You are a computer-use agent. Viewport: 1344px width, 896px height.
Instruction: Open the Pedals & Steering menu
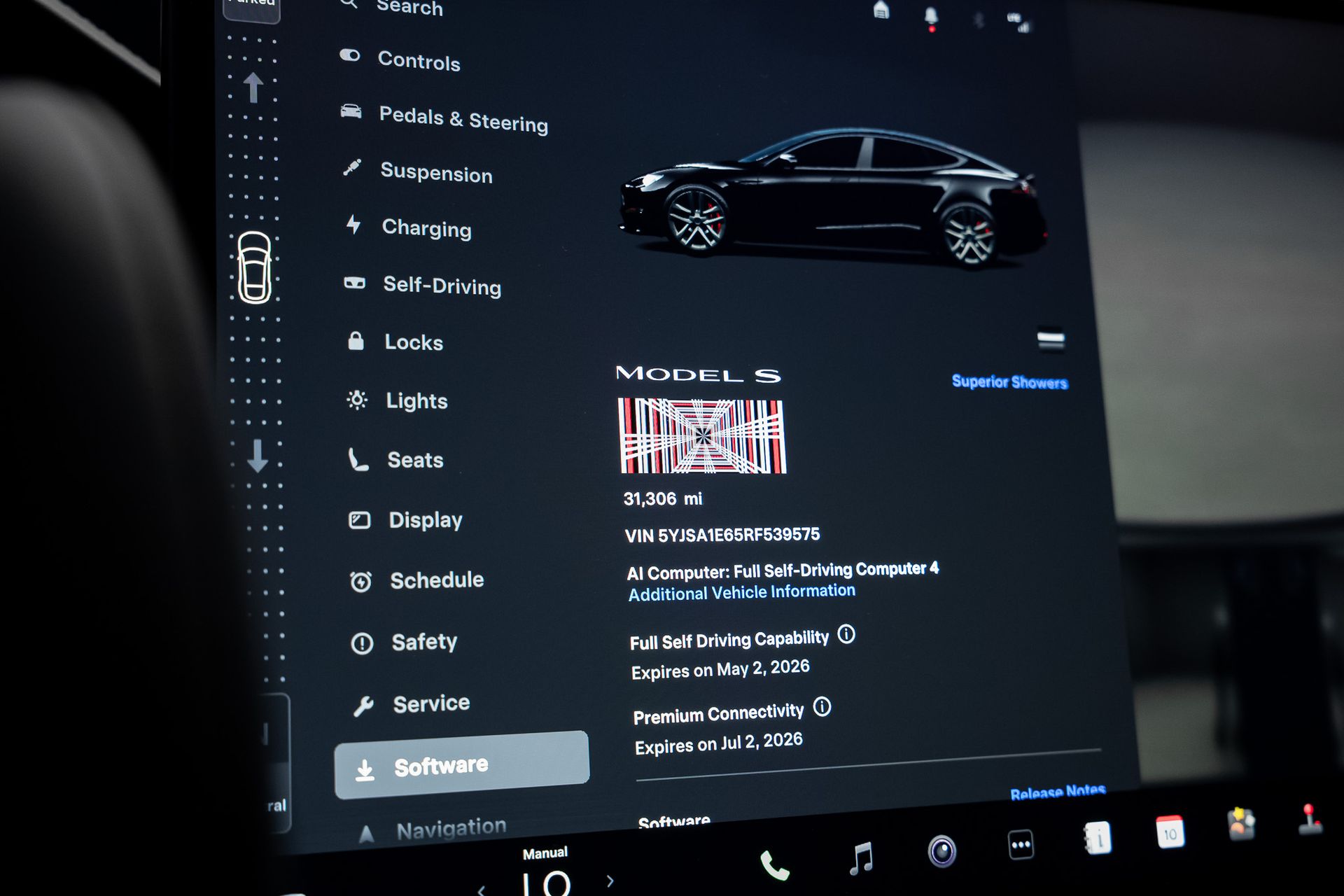[463, 119]
